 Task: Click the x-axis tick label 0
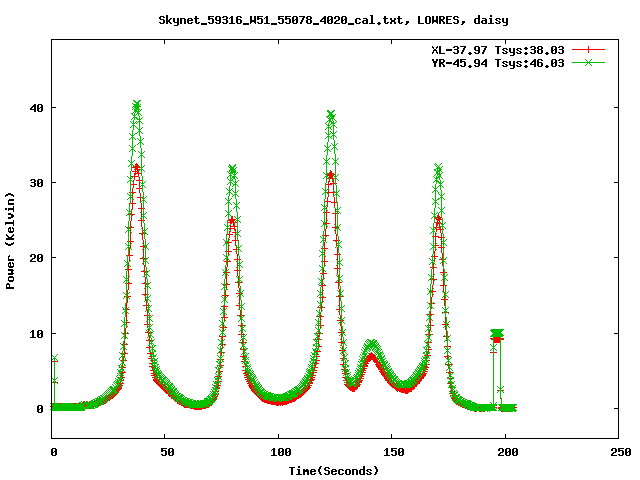pyautogui.click(x=54, y=452)
